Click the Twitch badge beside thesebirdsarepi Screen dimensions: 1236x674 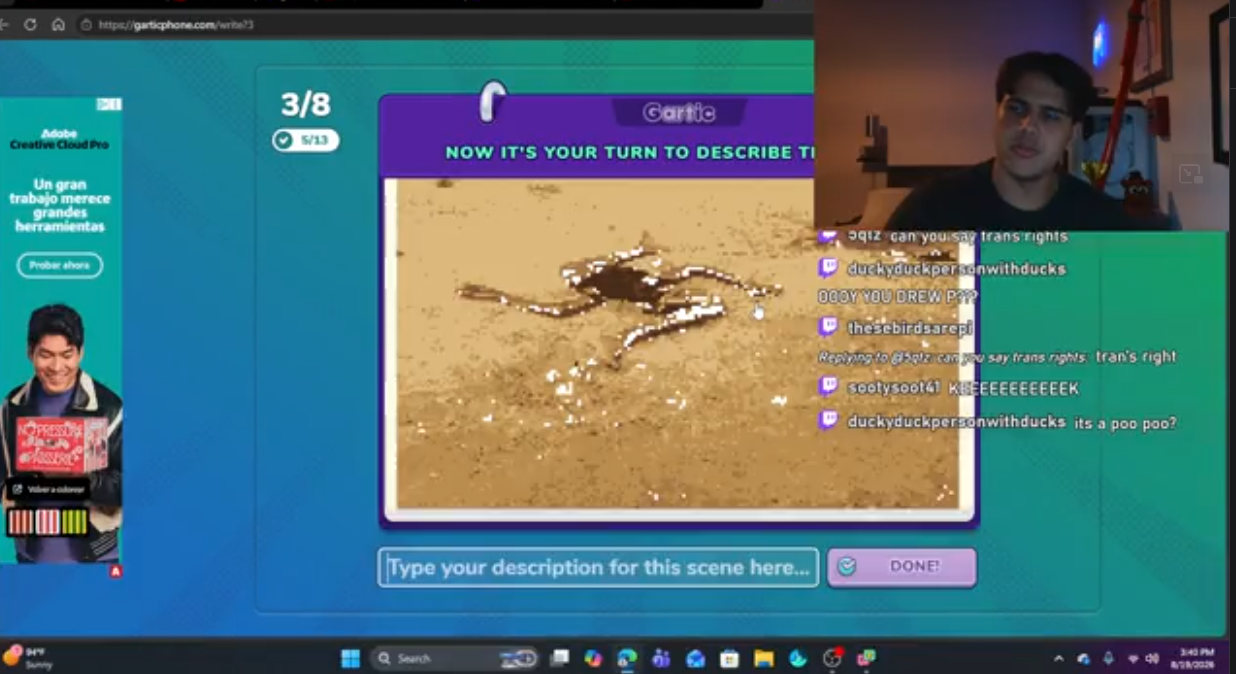(828, 326)
